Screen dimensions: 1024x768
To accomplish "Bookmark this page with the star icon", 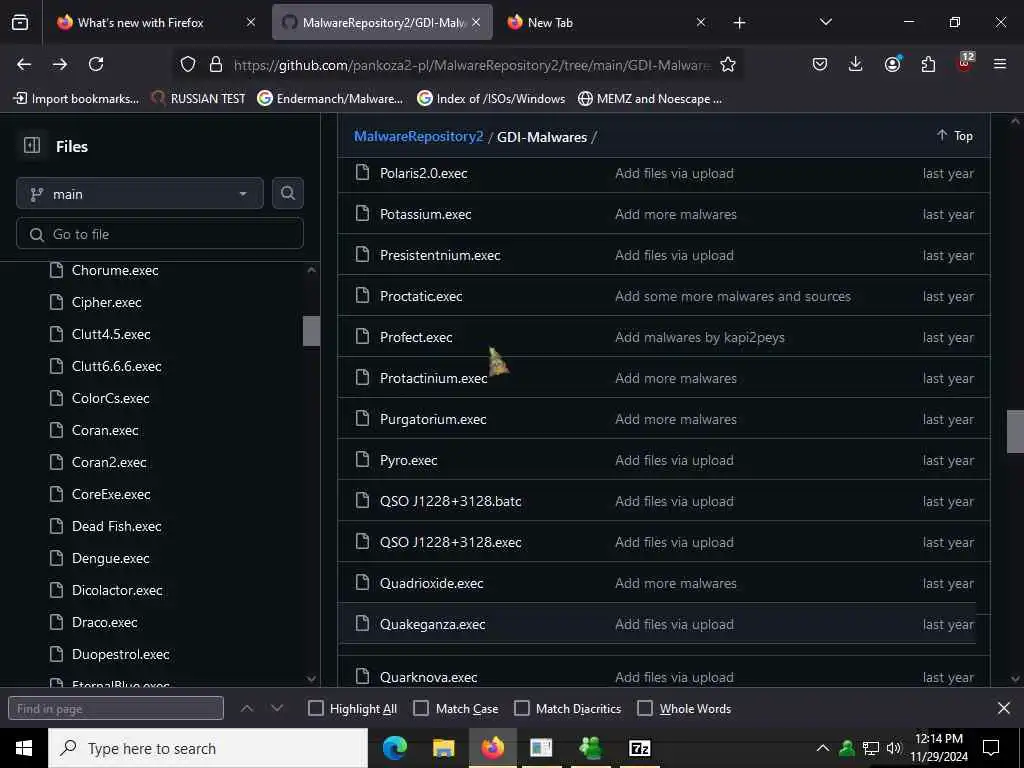I will pos(728,64).
